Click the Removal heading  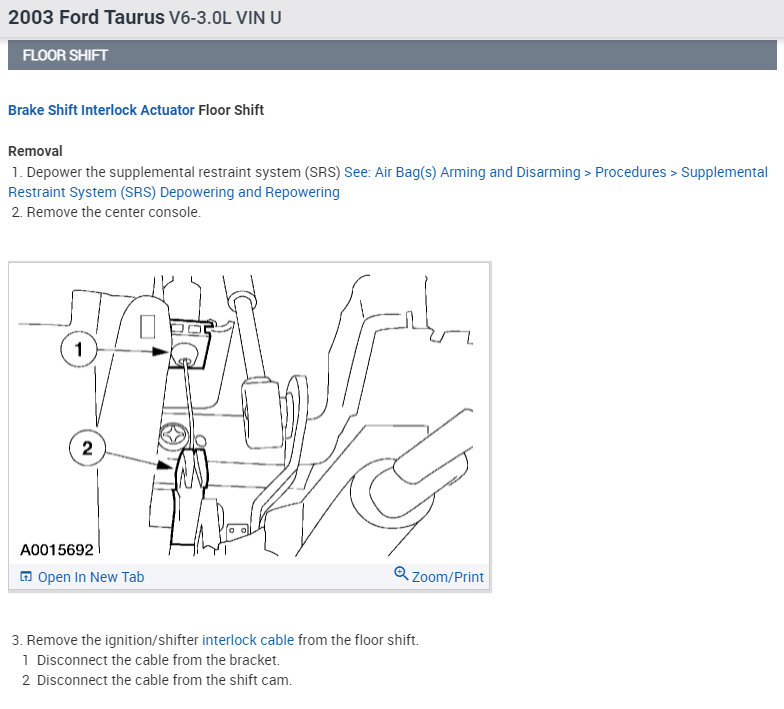[36, 151]
